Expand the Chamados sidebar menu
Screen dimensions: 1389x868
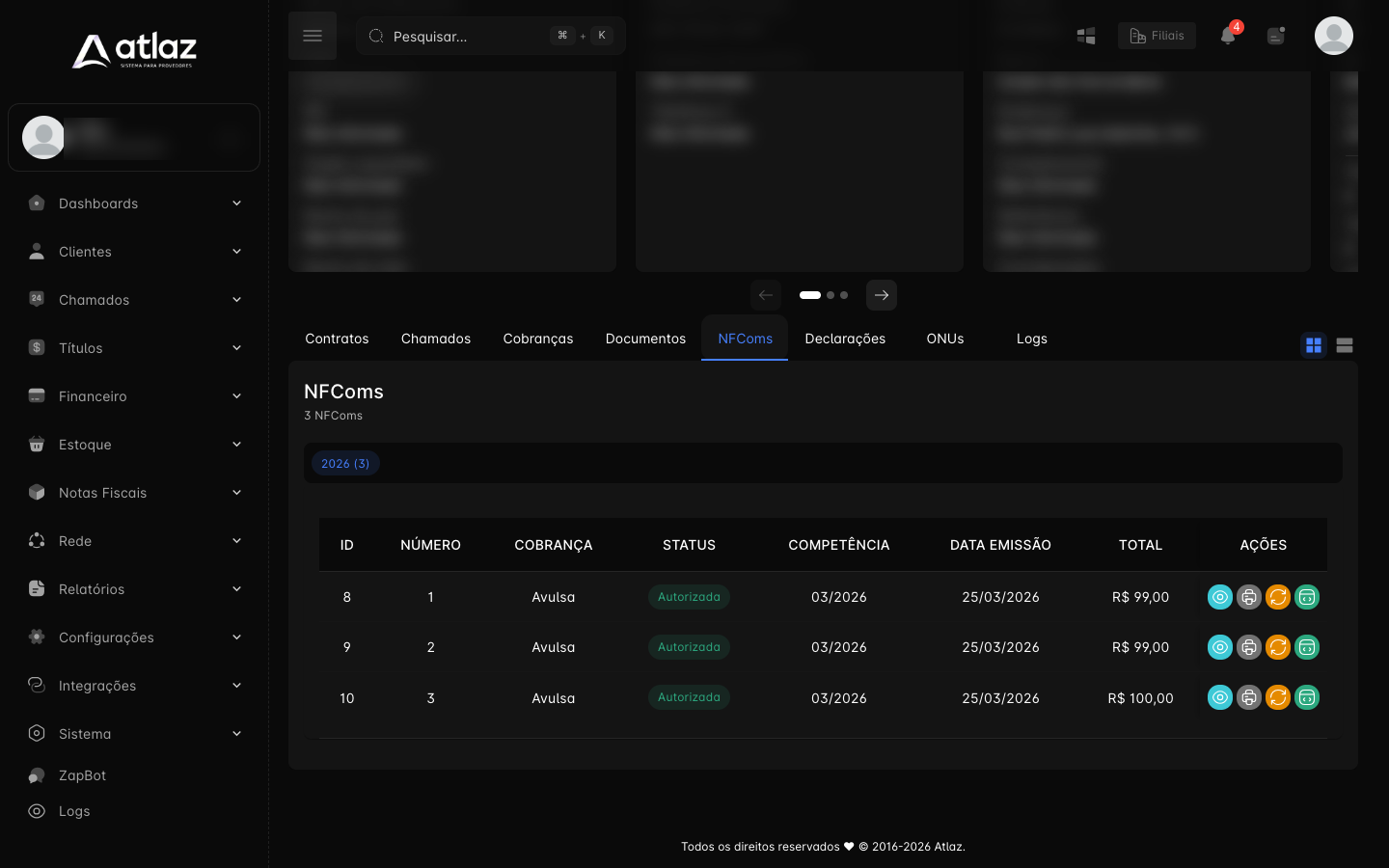point(134,300)
